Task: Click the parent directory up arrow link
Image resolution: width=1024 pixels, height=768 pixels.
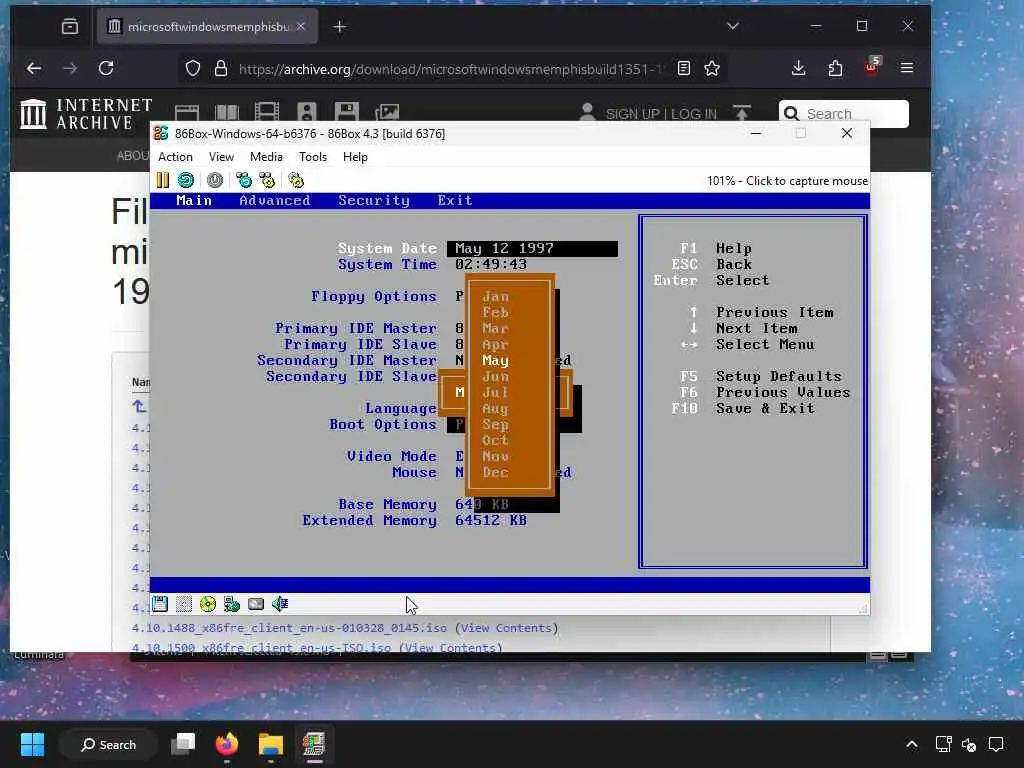Action: (x=138, y=407)
